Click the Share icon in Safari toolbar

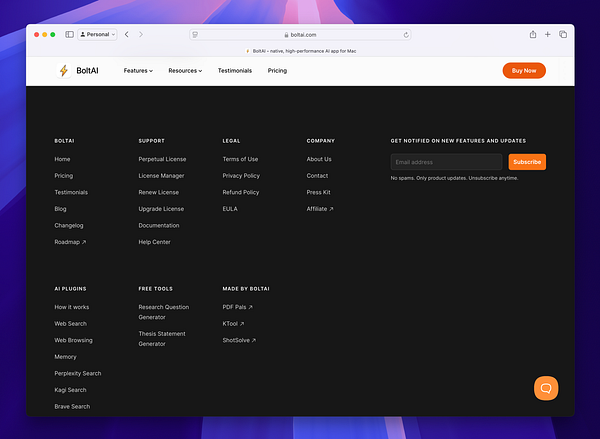tap(533, 34)
